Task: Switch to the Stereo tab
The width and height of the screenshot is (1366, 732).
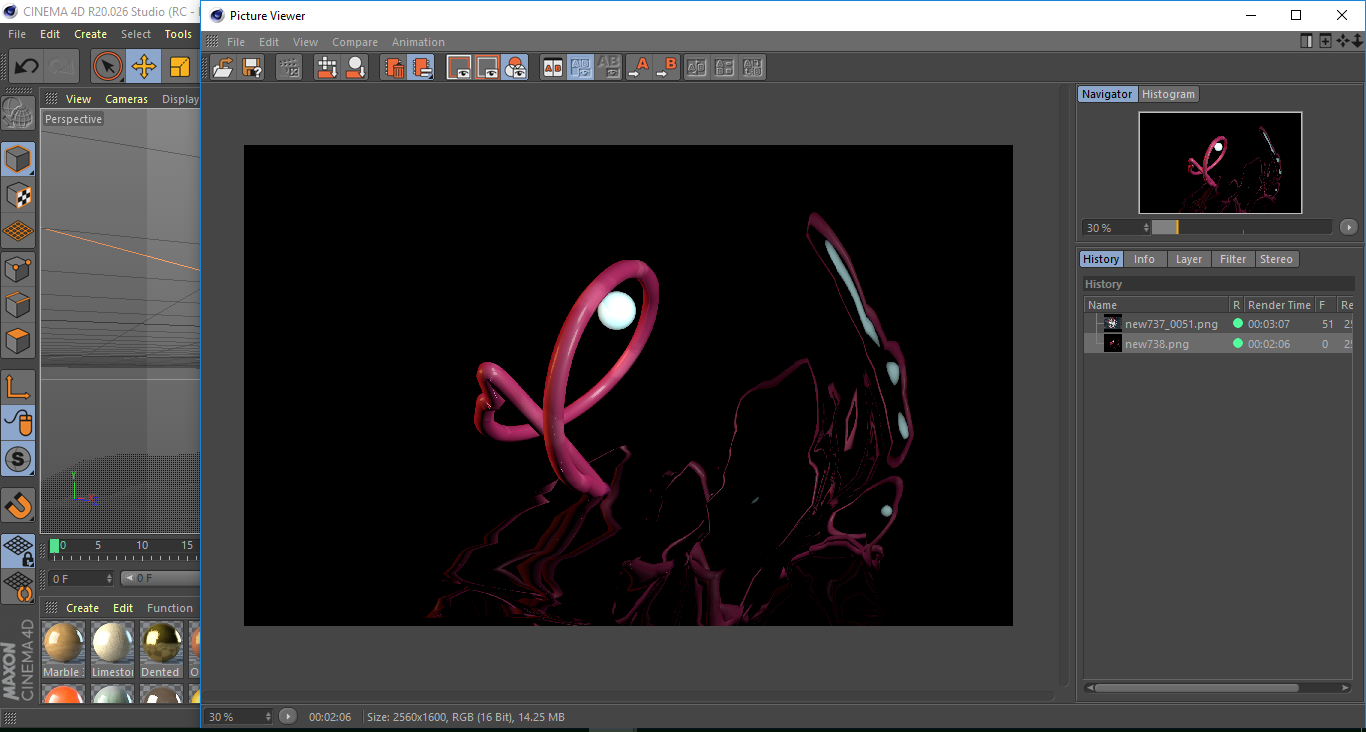Action: 1276,259
